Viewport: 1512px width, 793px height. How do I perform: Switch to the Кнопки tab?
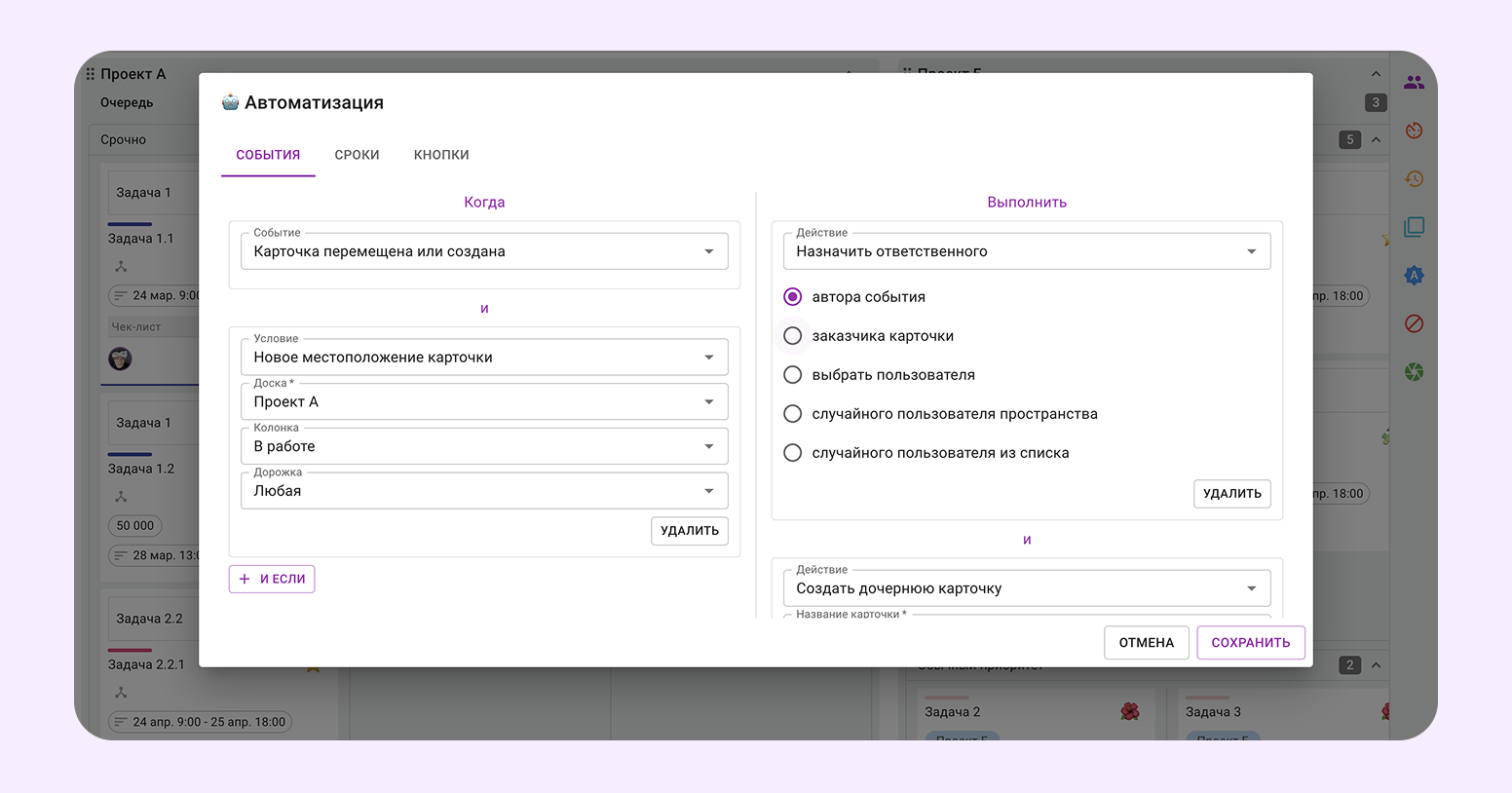tap(441, 155)
